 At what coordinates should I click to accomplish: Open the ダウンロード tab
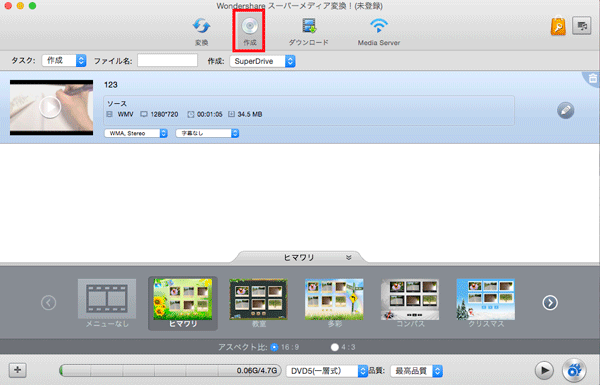click(x=308, y=31)
